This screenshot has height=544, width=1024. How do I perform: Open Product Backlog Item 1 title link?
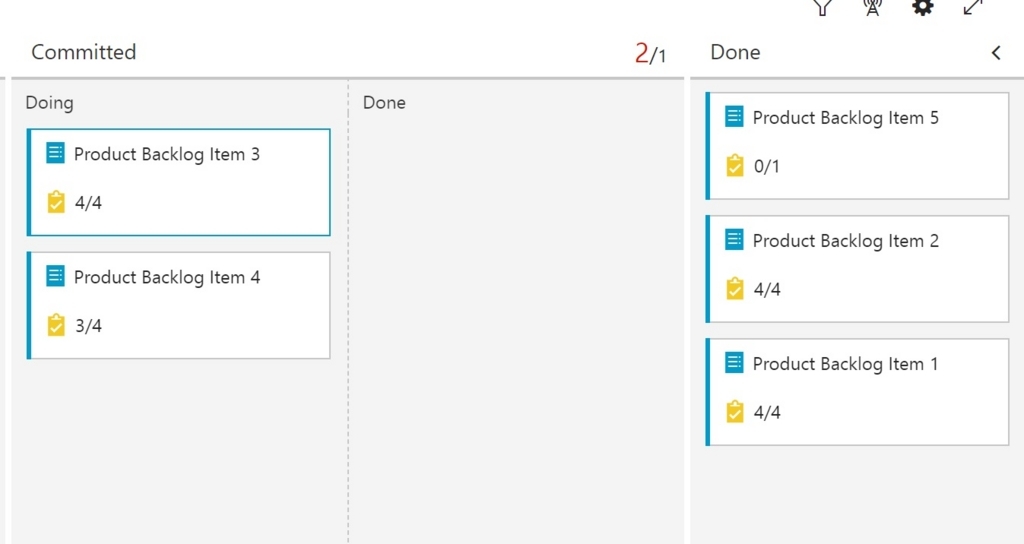tap(845, 364)
